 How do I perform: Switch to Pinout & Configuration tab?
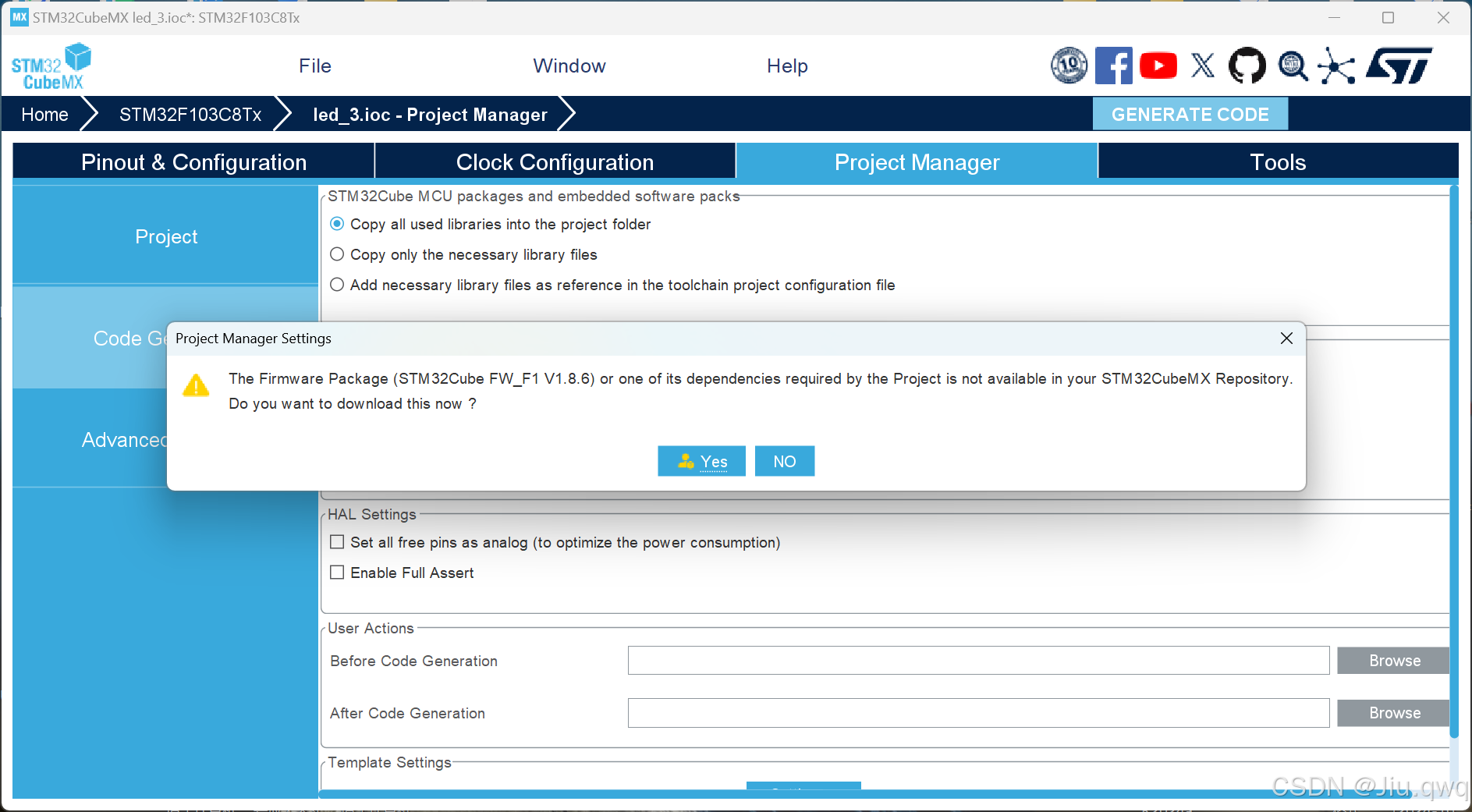tap(193, 161)
